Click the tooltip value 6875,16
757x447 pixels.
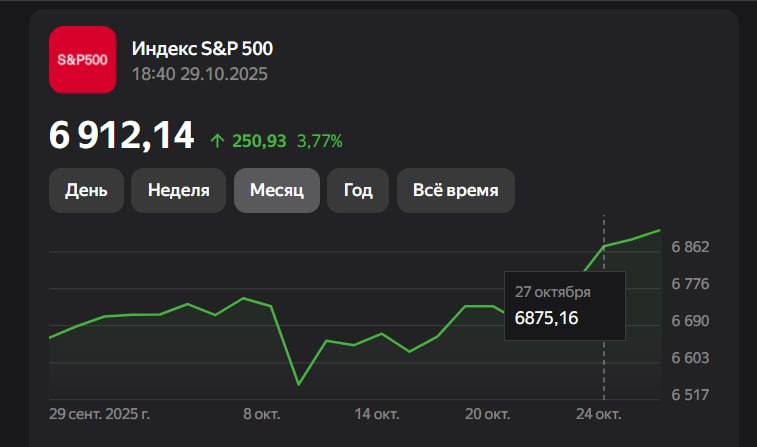546,318
